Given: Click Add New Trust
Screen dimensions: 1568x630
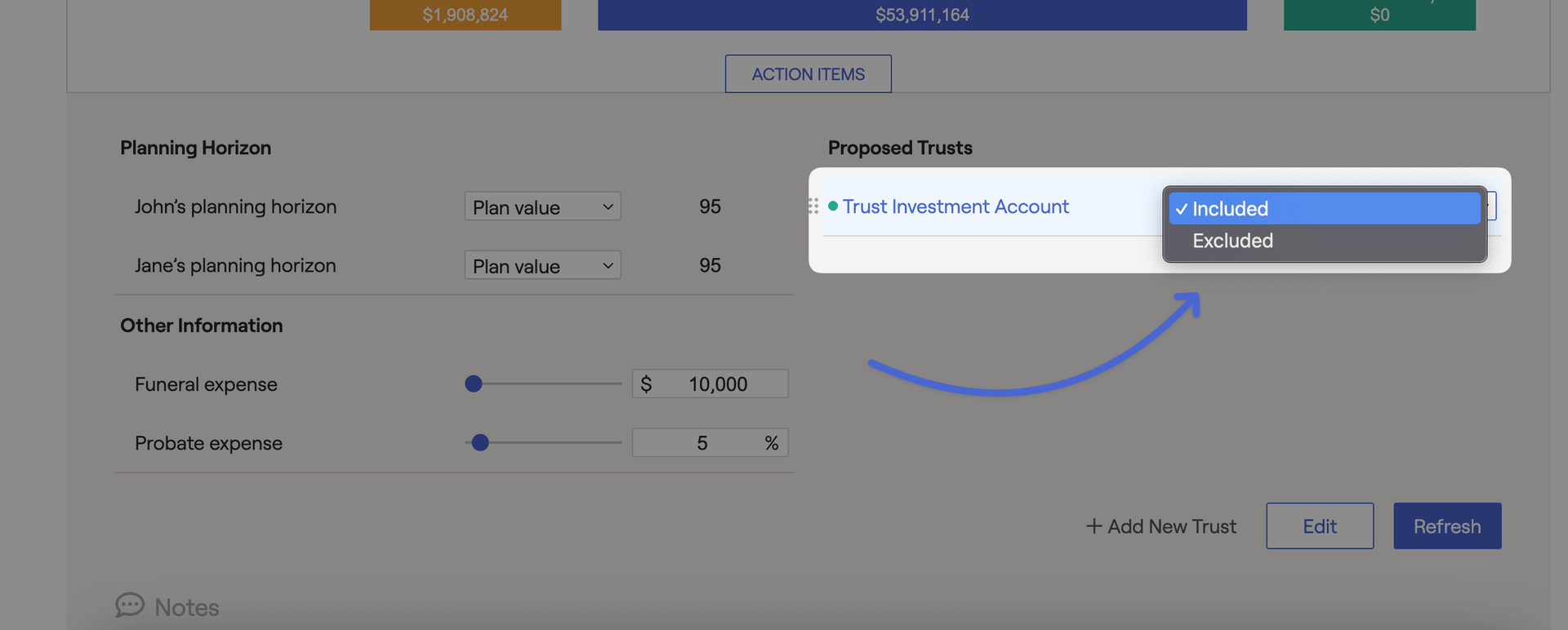Looking at the screenshot, I should tap(1171, 526).
